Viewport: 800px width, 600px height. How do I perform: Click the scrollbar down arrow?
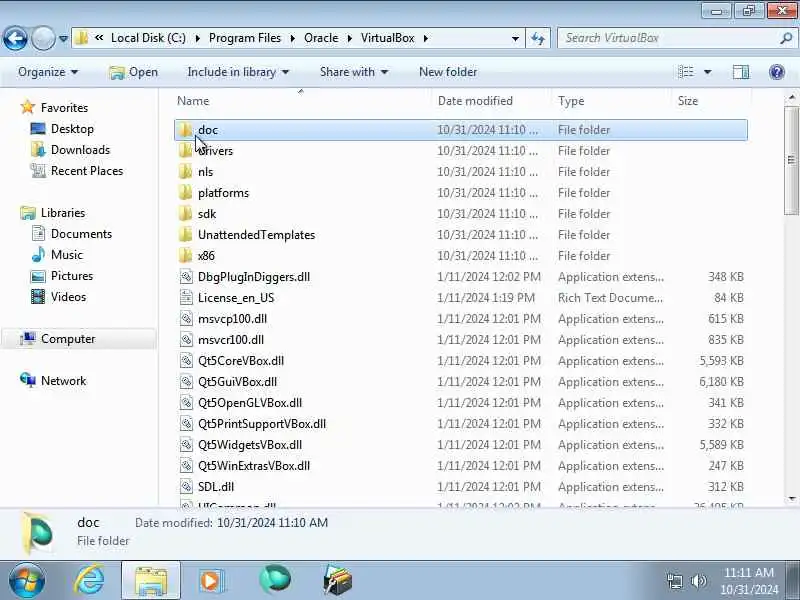coord(791,499)
